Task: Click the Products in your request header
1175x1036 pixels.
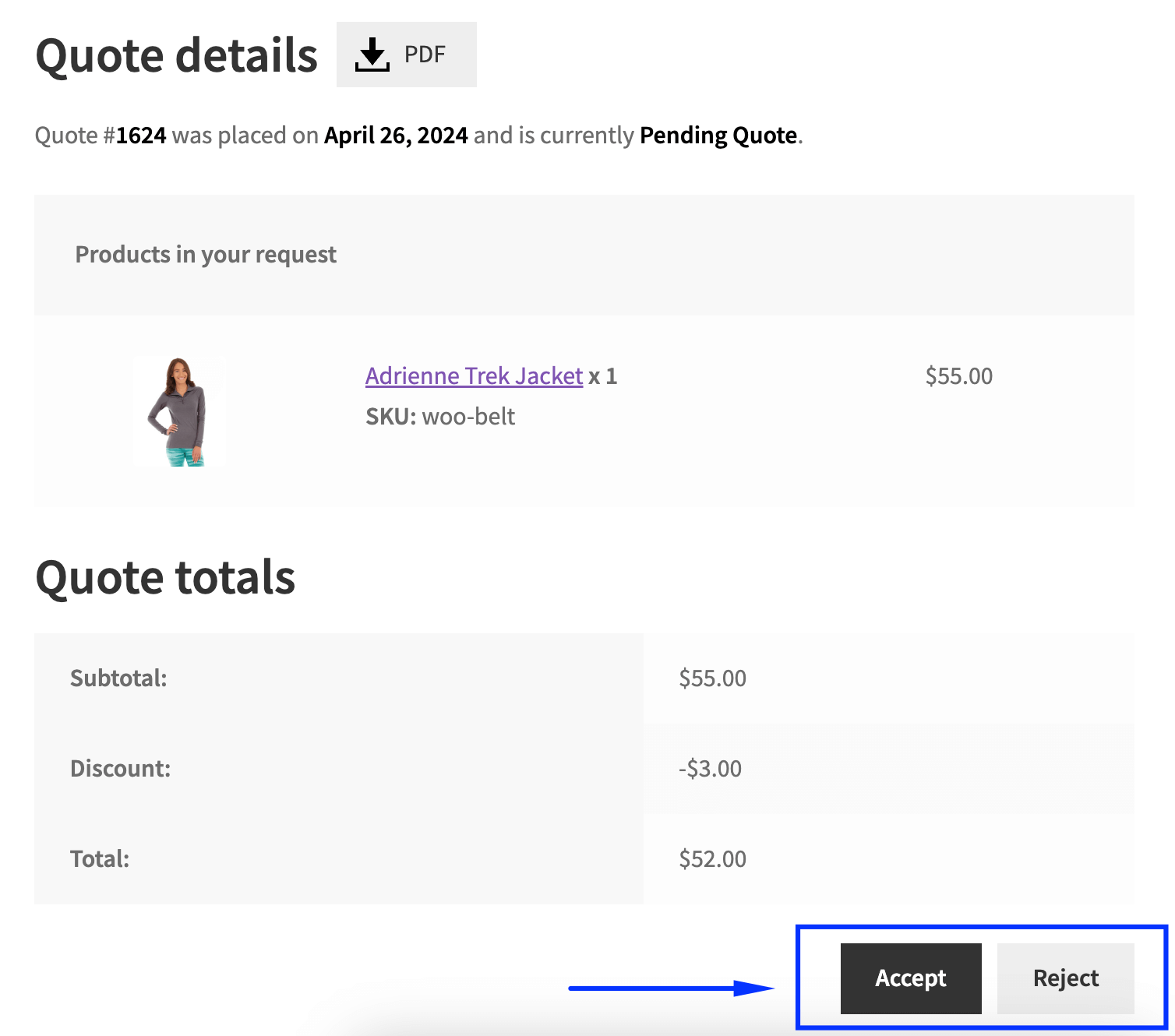Action: [206, 255]
